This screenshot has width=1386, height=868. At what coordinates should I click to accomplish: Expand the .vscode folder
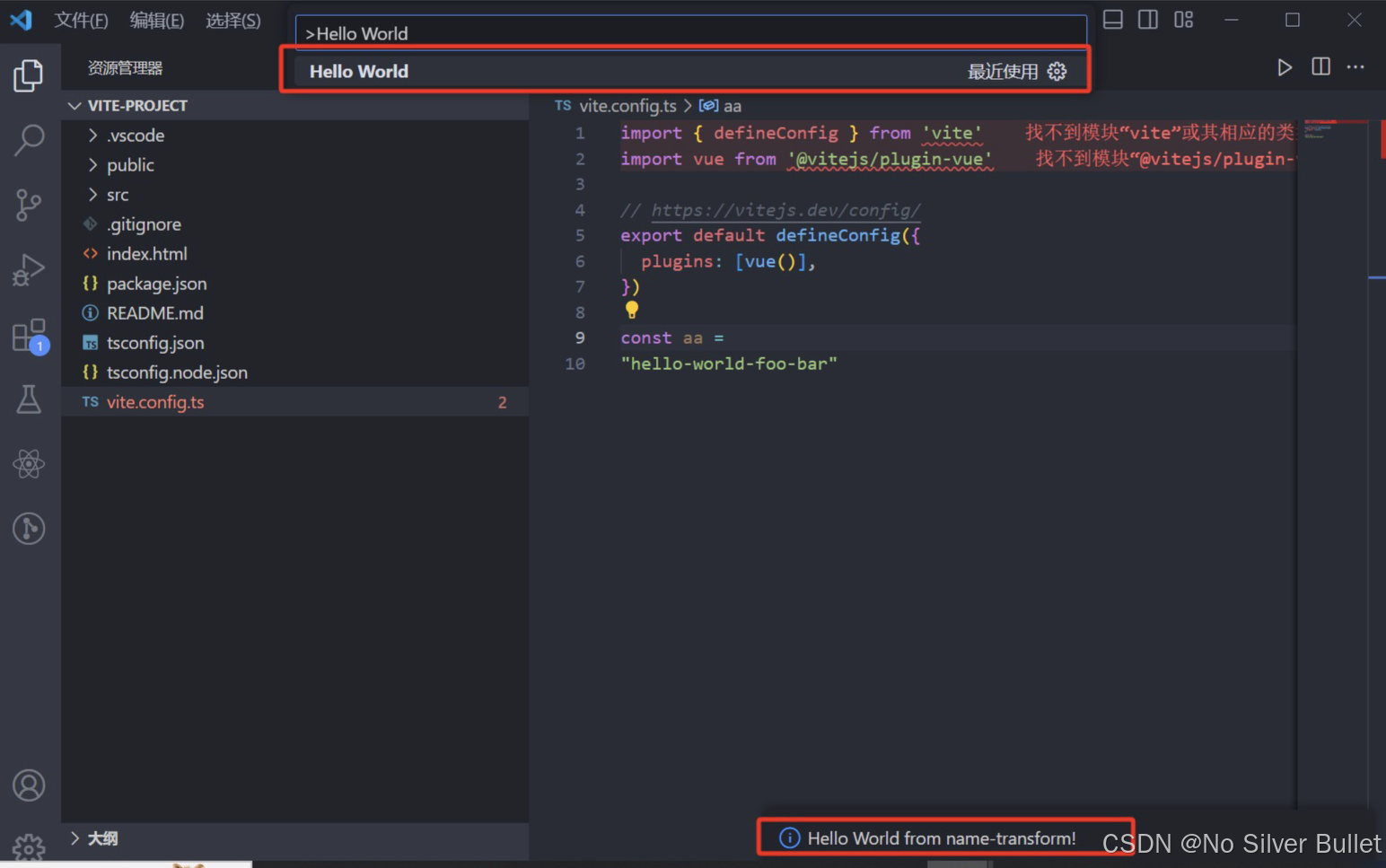tap(294, 136)
